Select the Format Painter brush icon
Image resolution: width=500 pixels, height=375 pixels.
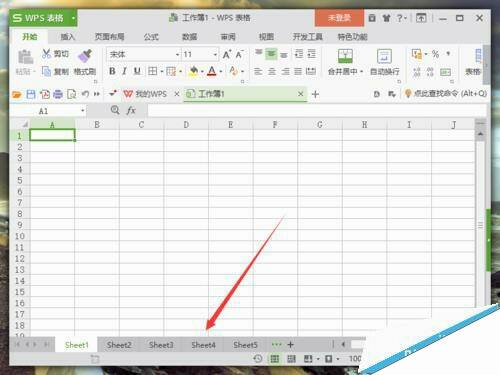(x=85, y=55)
